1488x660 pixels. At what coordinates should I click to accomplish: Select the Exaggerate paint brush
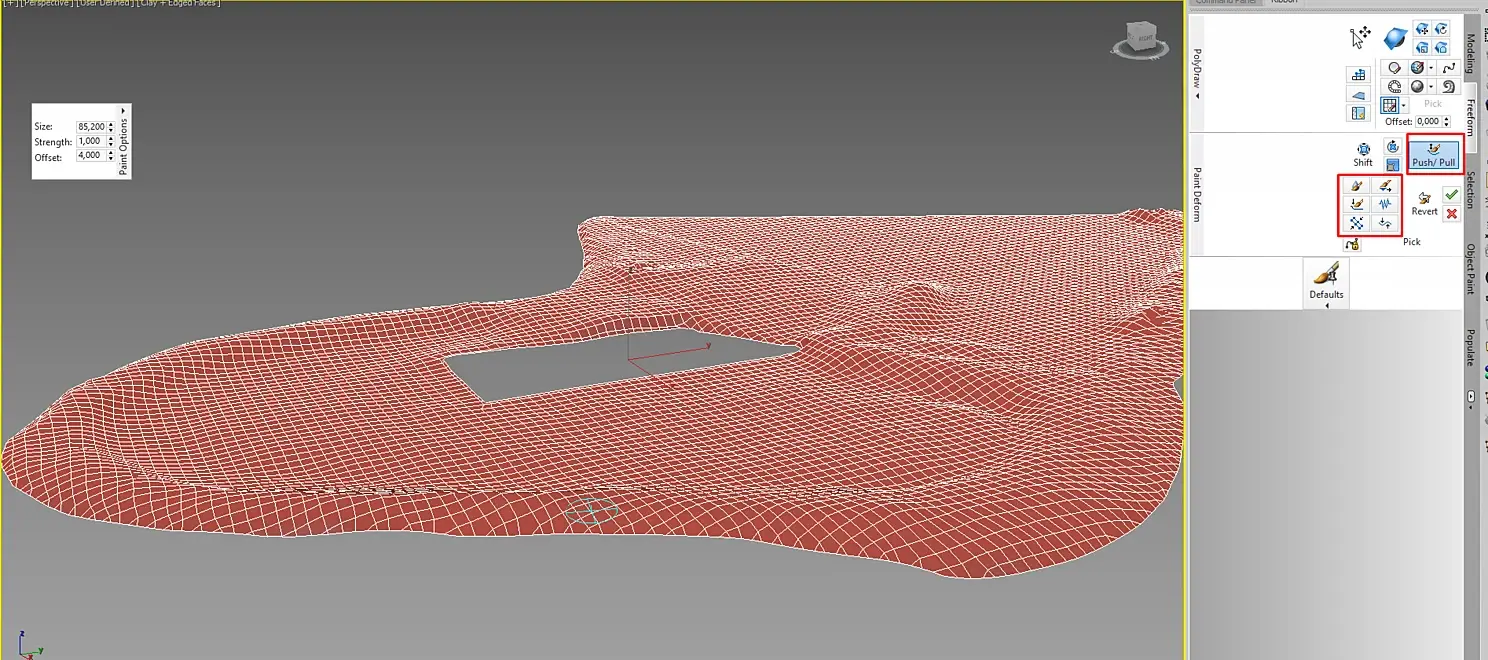coord(1384,223)
